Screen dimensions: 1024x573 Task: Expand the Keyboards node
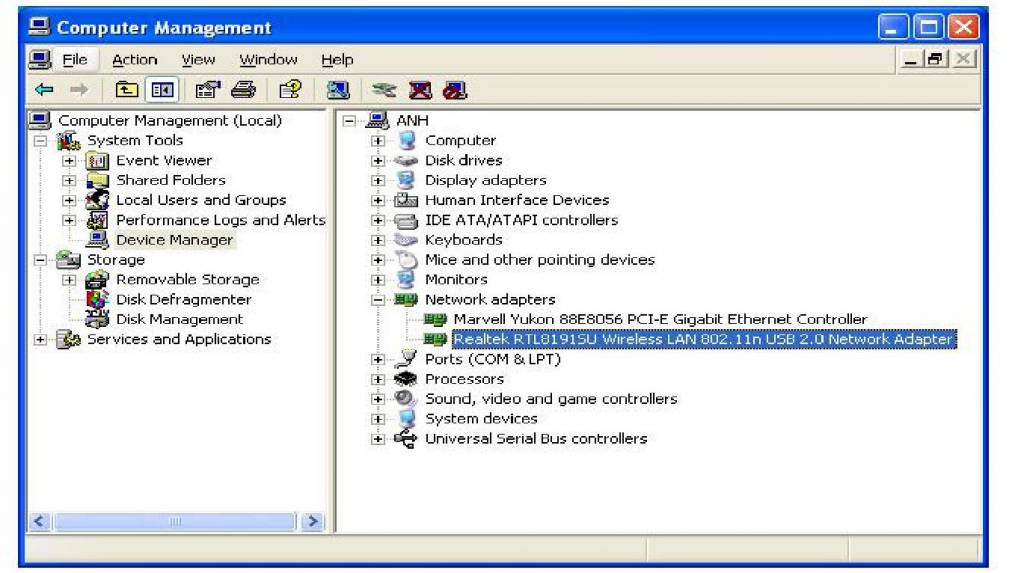377,240
